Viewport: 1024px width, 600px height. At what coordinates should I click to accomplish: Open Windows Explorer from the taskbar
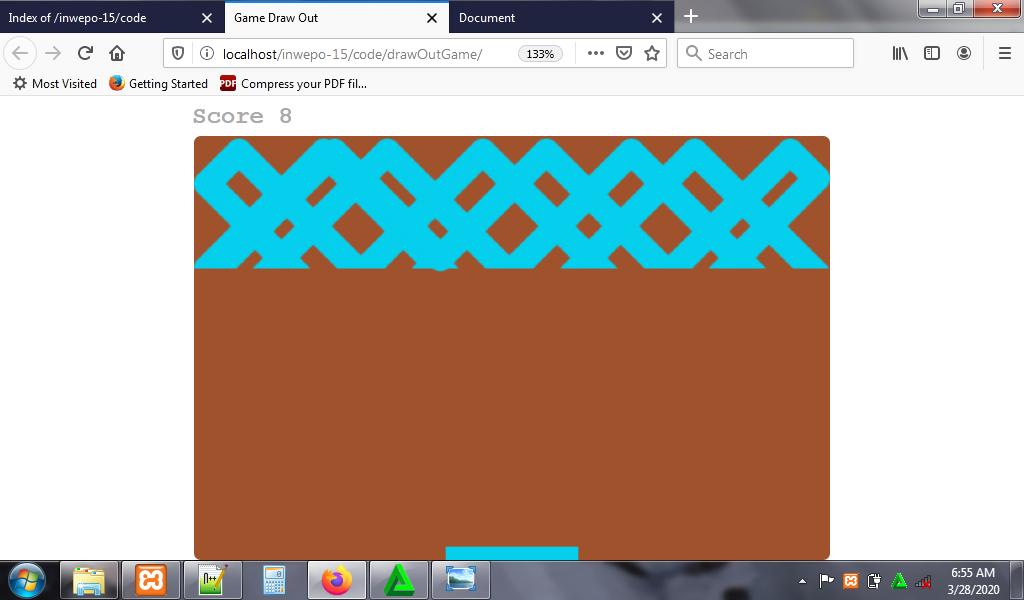[89, 580]
